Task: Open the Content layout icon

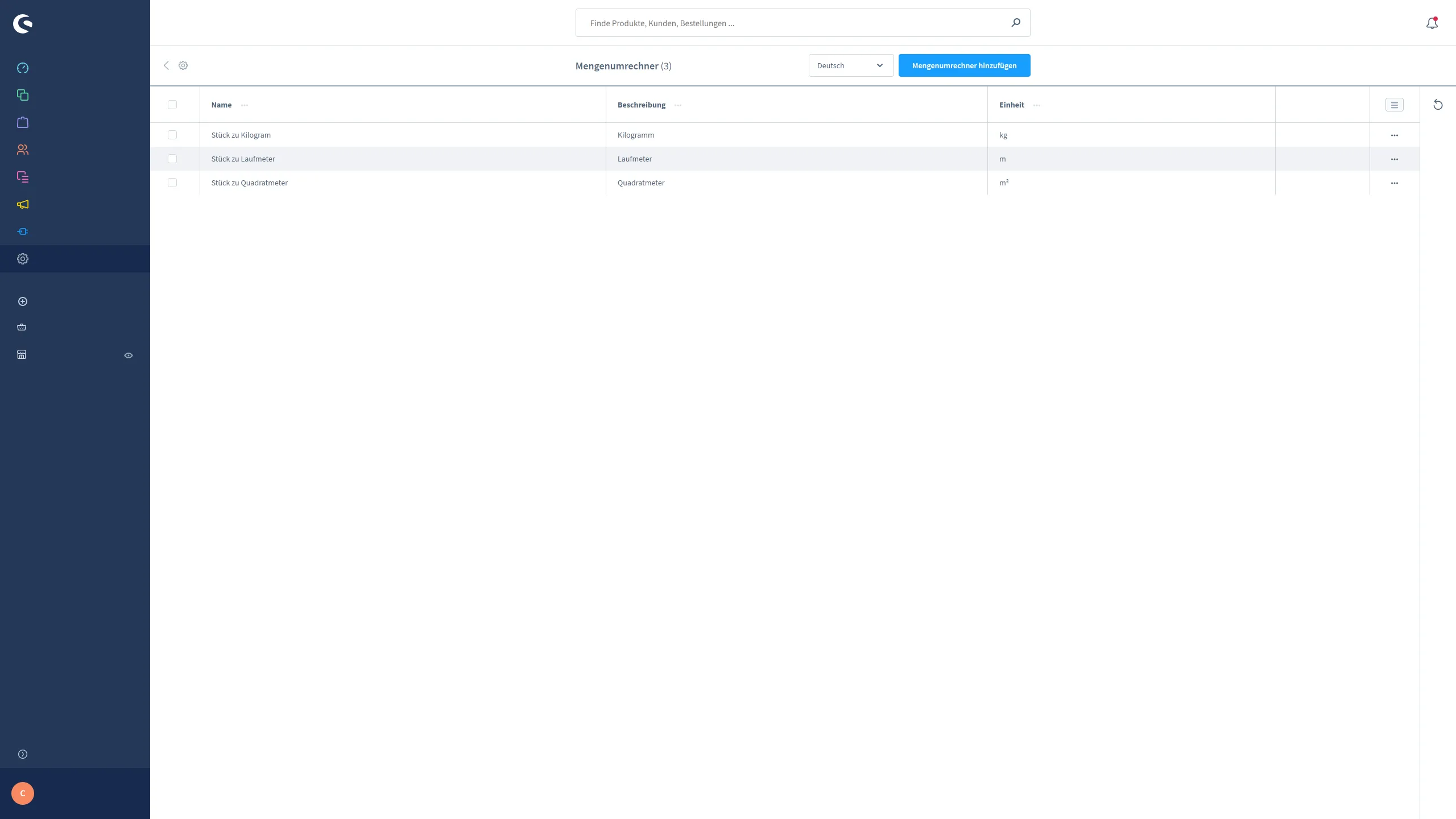Action: (x=23, y=177)
